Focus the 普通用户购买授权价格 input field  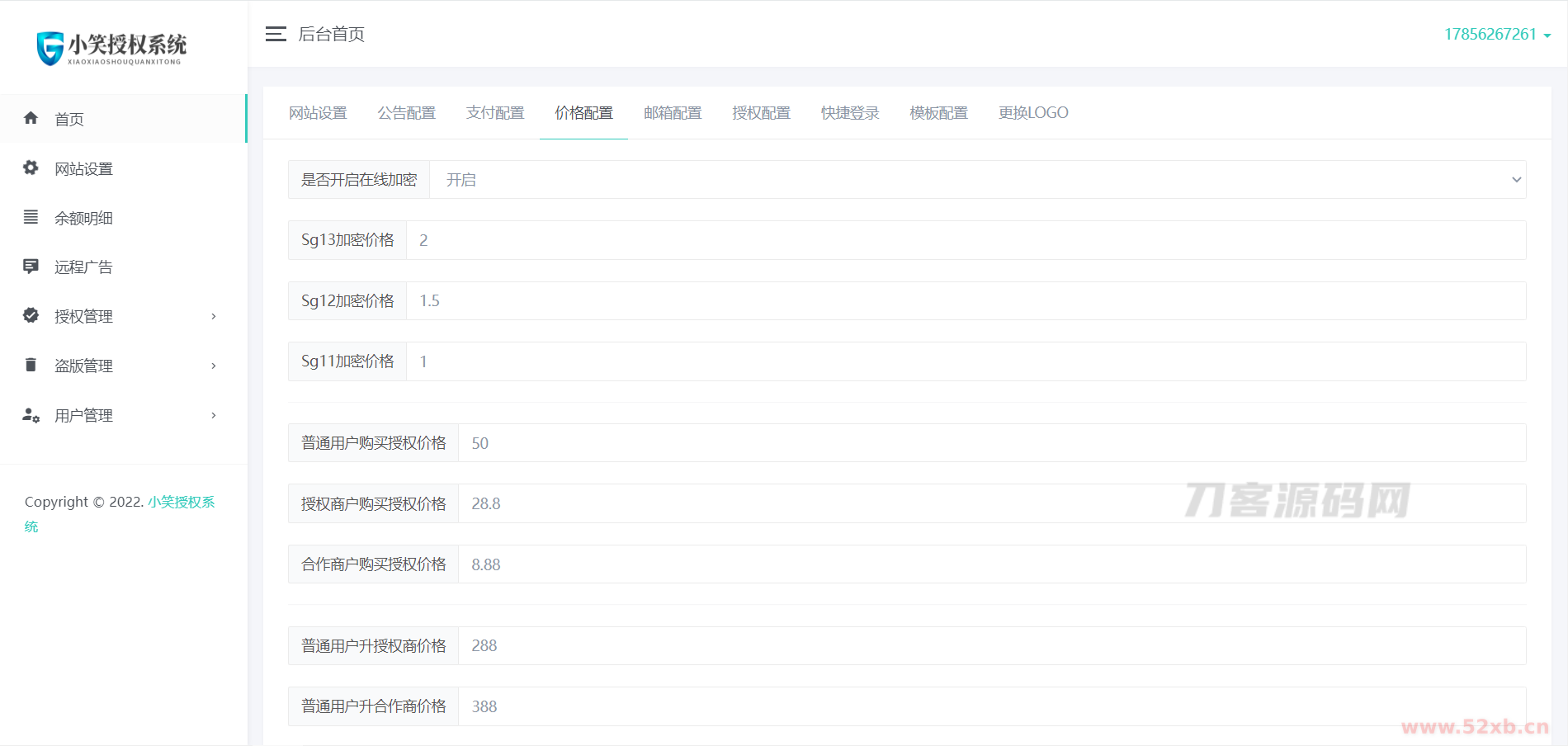click(x=990, y=443)
